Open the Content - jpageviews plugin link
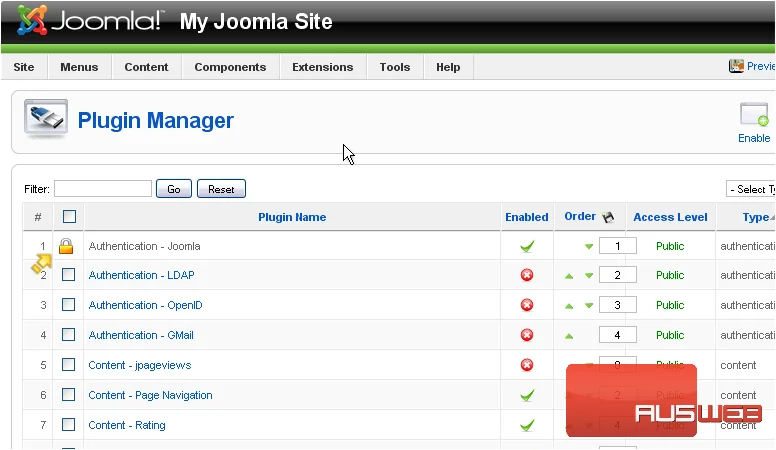776x450 pixels. point(140,365)
